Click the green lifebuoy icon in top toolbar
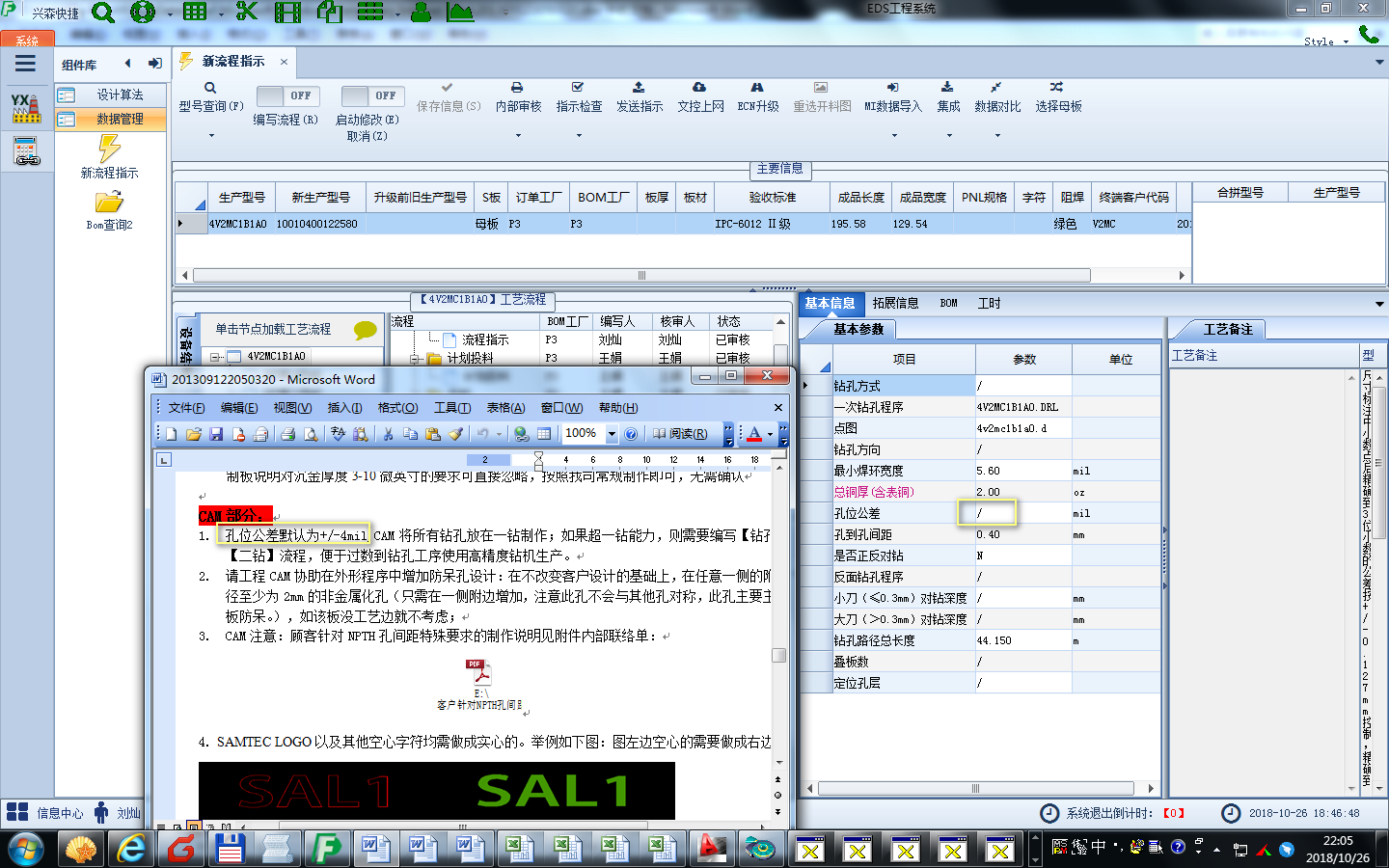Screen dimensions: 1389x868 pos(143,13)
